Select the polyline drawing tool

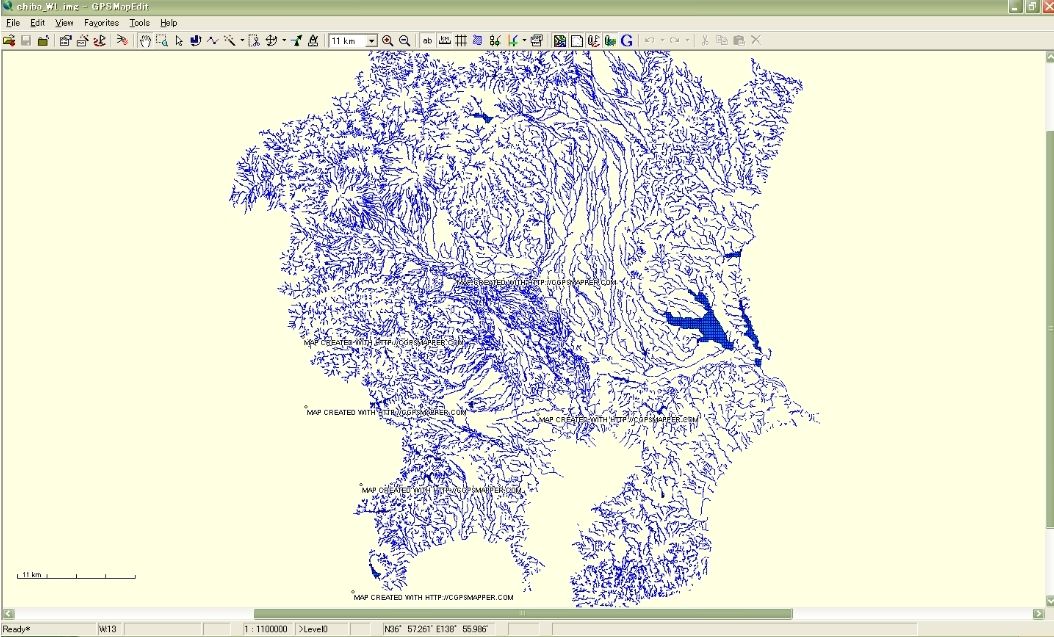(x=212, y=40)
